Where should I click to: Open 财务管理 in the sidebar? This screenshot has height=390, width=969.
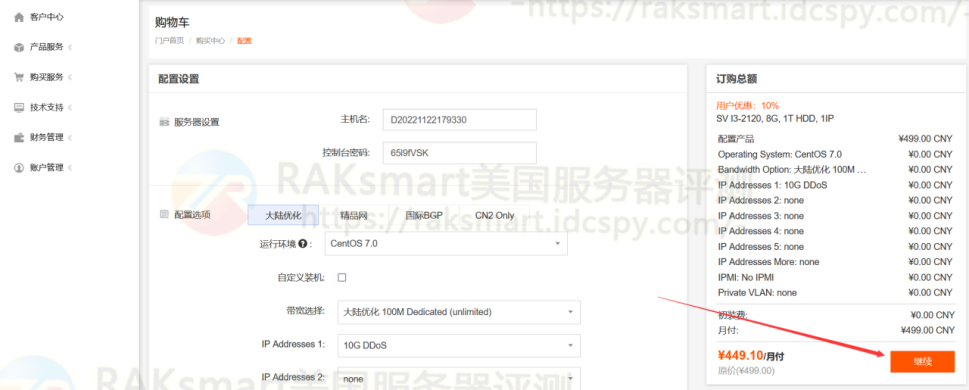click(x=46, y=137)
